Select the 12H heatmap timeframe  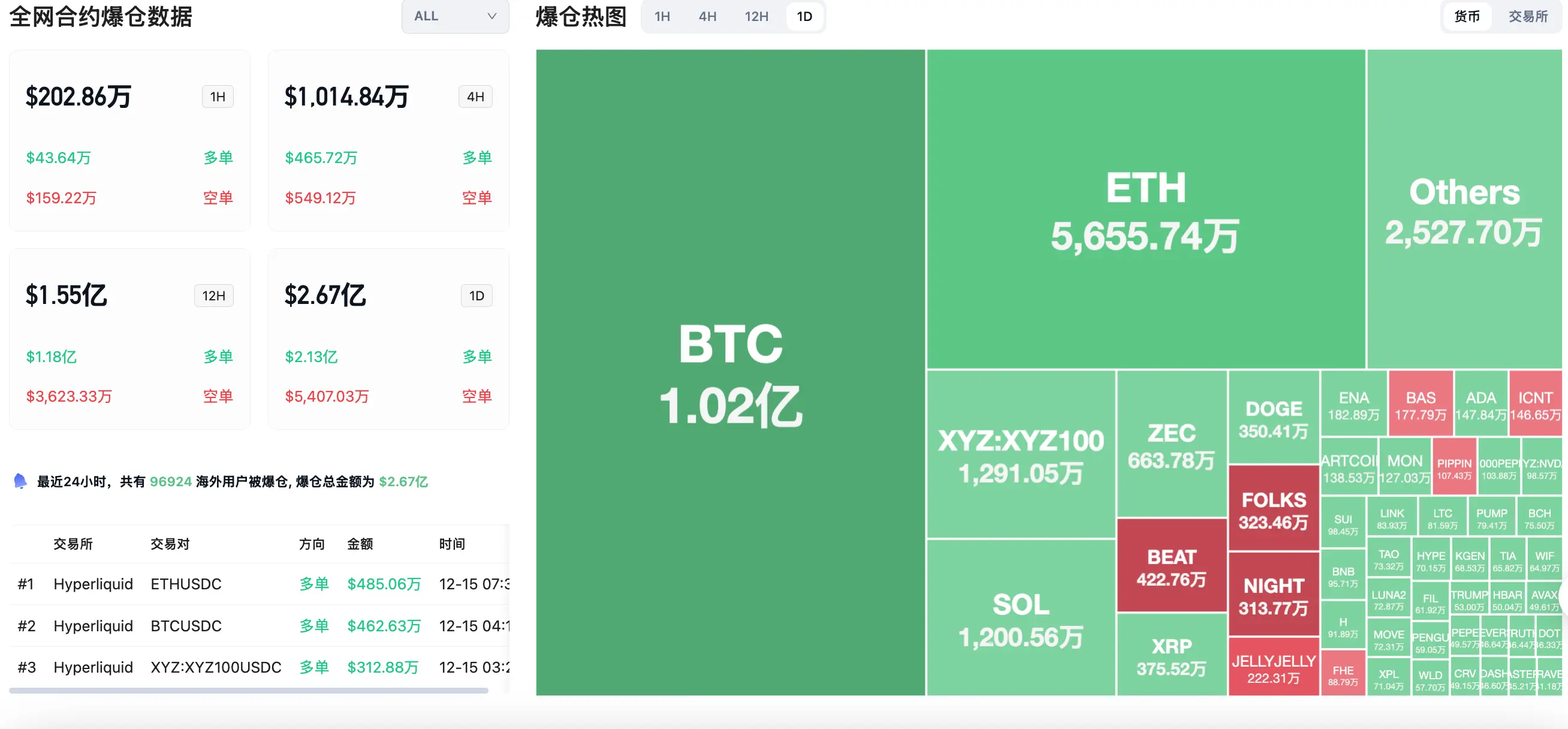pos(756,16)
